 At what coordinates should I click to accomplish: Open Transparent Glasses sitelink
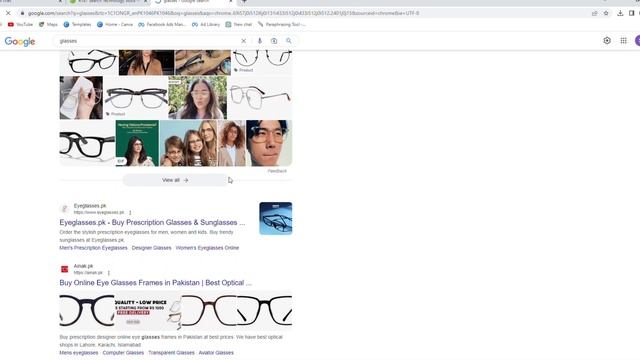[x=171, y=353]
